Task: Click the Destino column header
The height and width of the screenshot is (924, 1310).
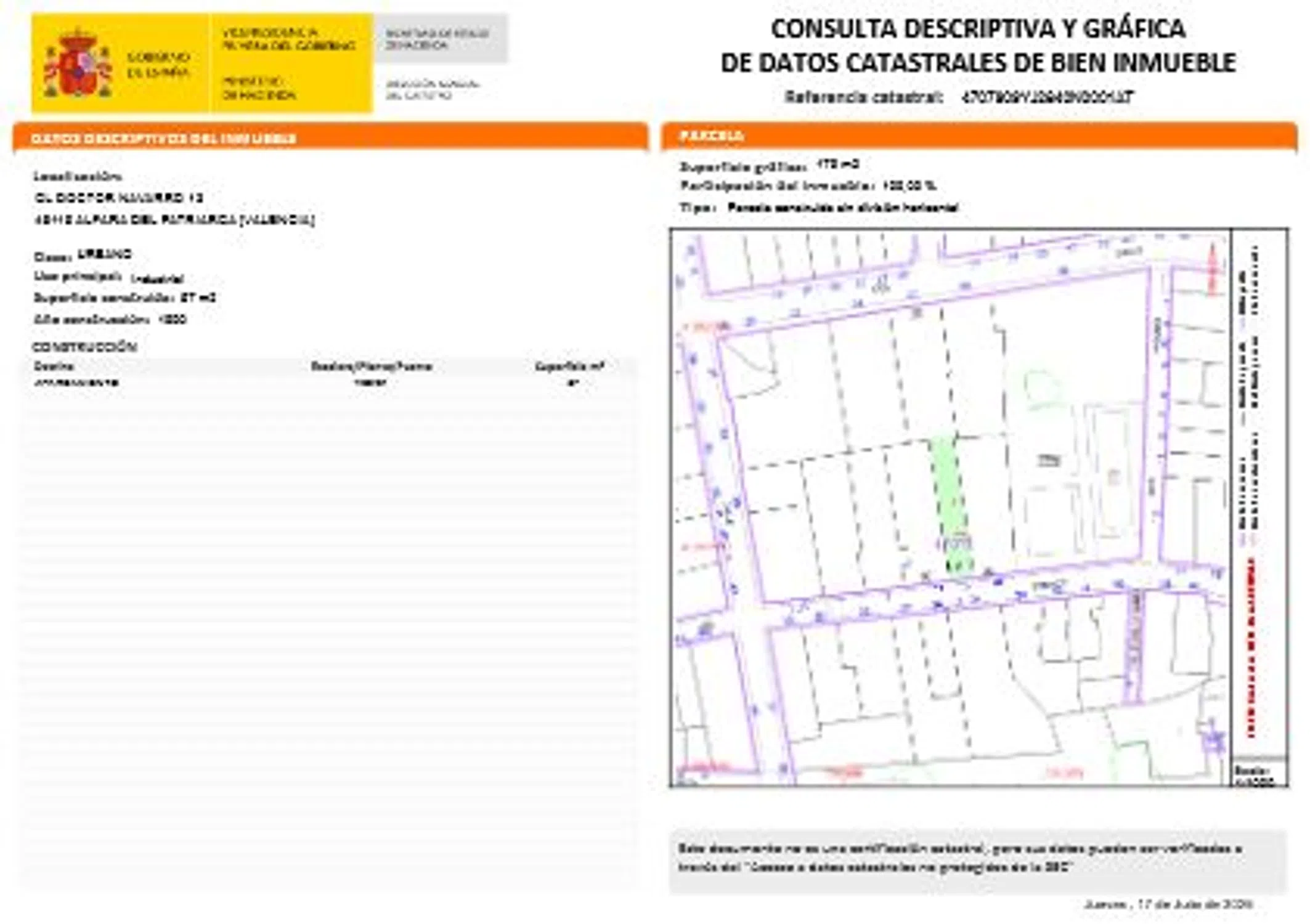Action: (x=54, y=367)
